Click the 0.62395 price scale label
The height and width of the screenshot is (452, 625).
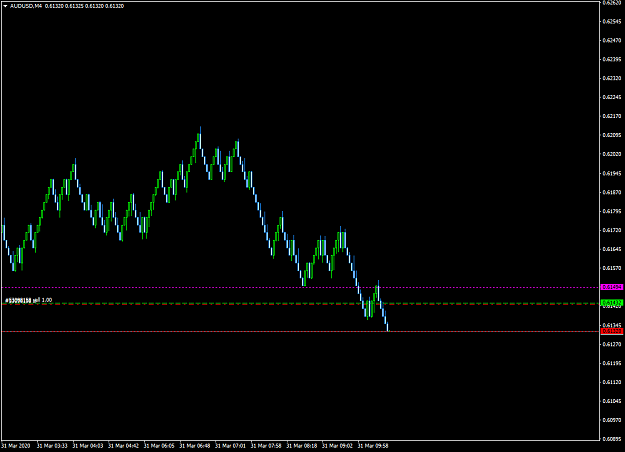point(612,59)
